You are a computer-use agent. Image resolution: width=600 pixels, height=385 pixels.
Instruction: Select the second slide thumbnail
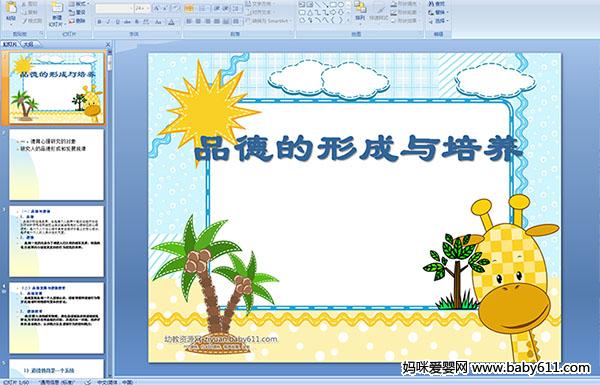click(x=56, y=165)
